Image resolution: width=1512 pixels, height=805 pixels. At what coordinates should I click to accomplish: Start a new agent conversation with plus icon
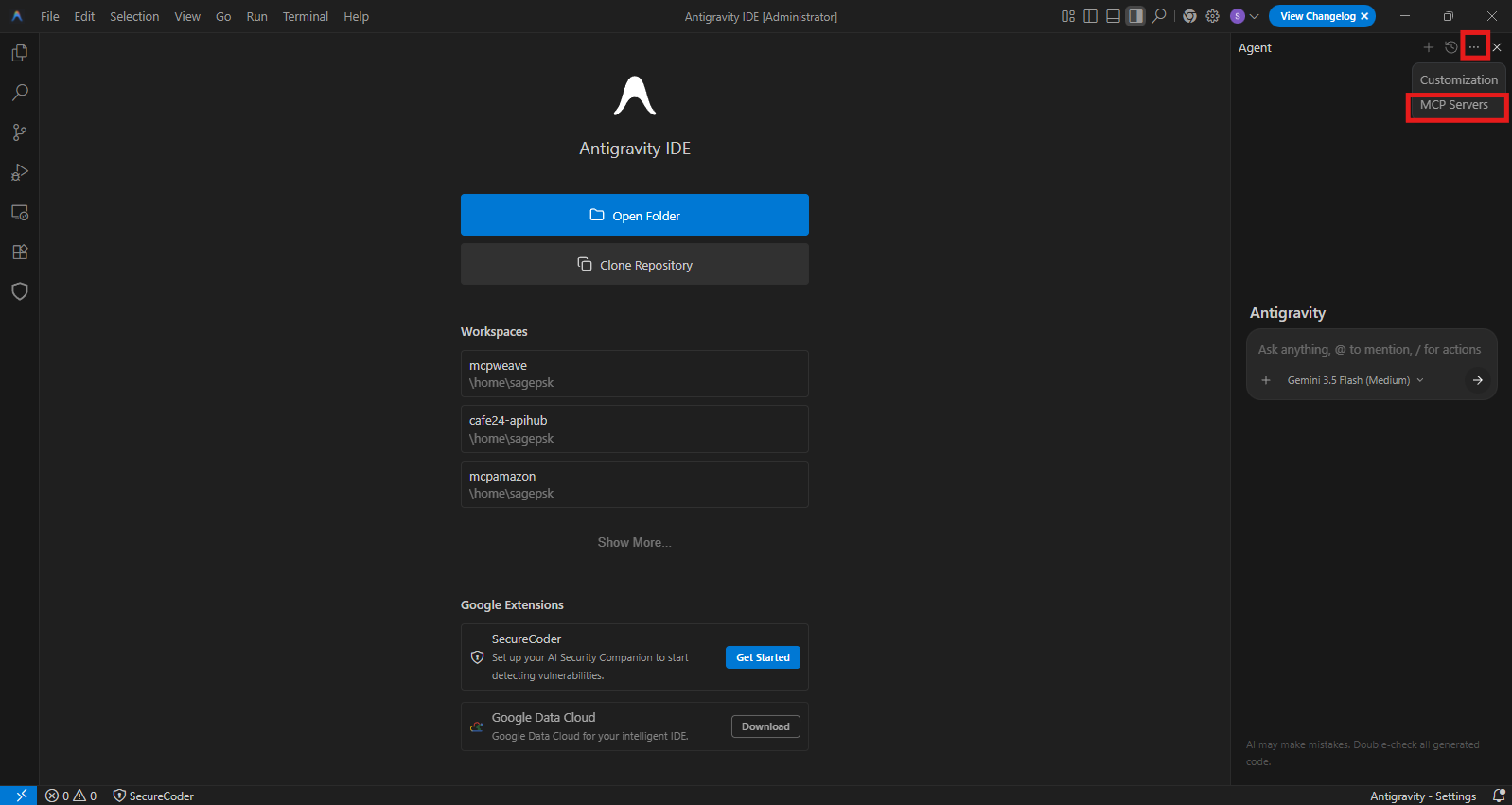point(1429,47)
